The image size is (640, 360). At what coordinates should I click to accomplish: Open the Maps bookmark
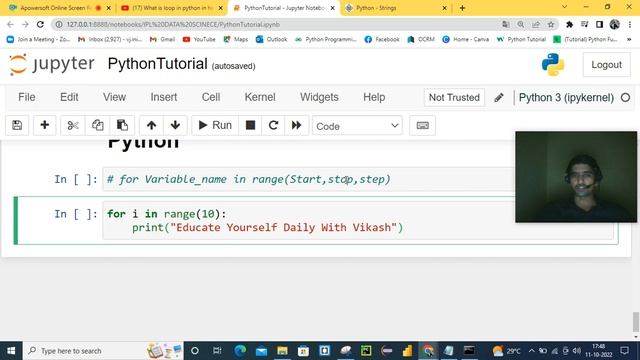pyautogui.click(x=236, y=39)
